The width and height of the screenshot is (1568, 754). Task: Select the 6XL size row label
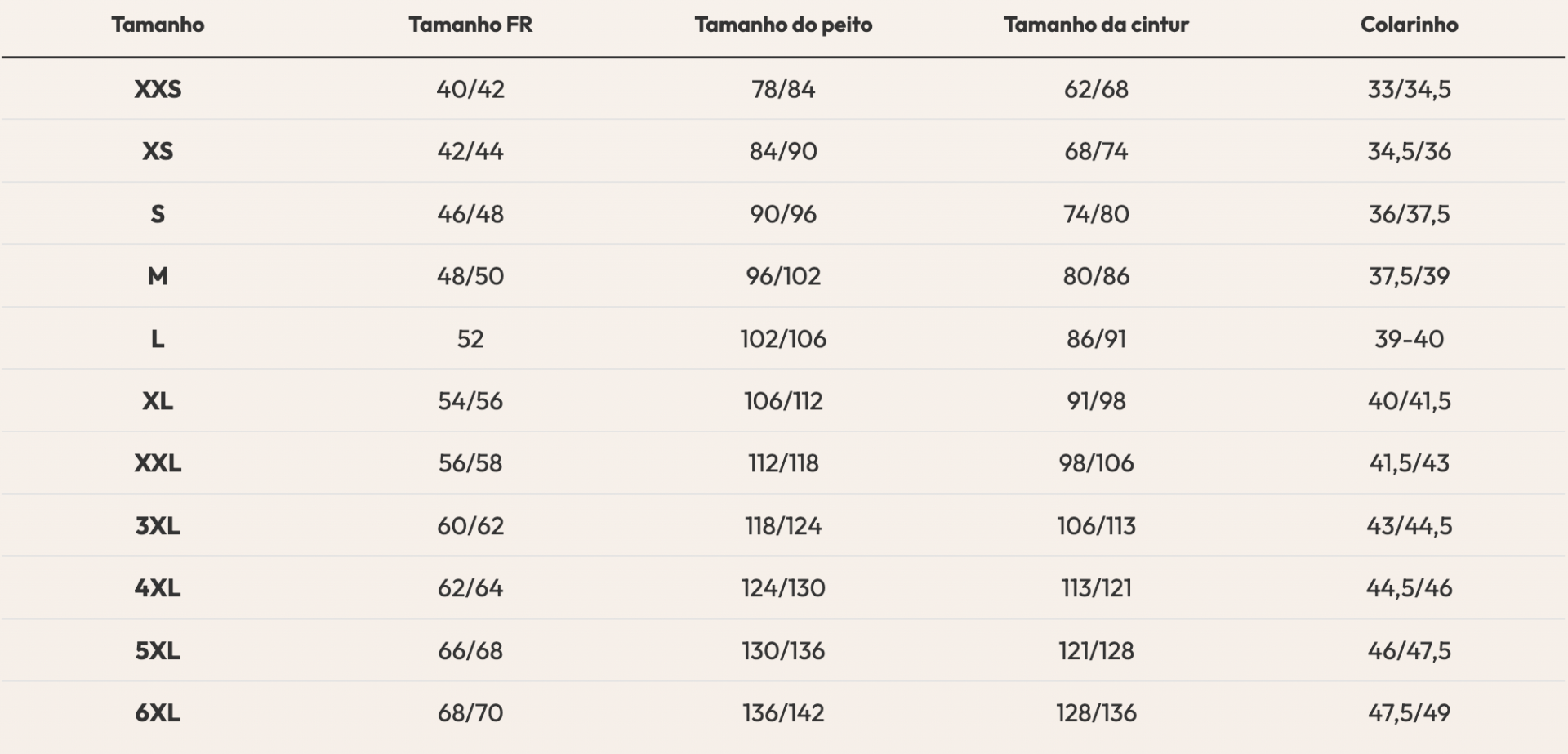coord(158,713)
